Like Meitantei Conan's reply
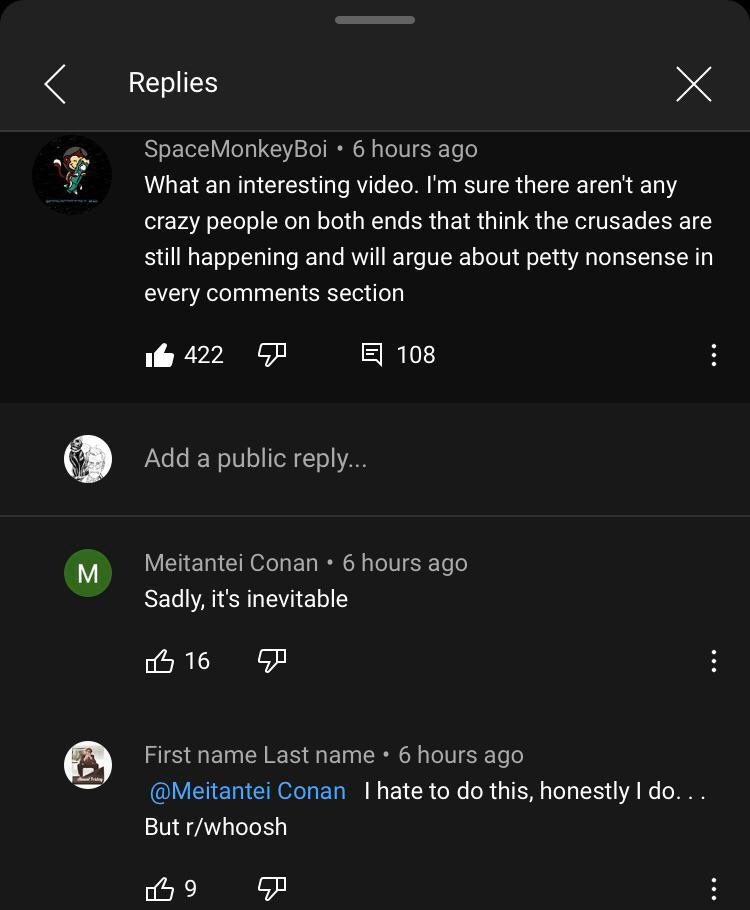The width and height of the screenshot is (750, 910). (x=160, y=661)
